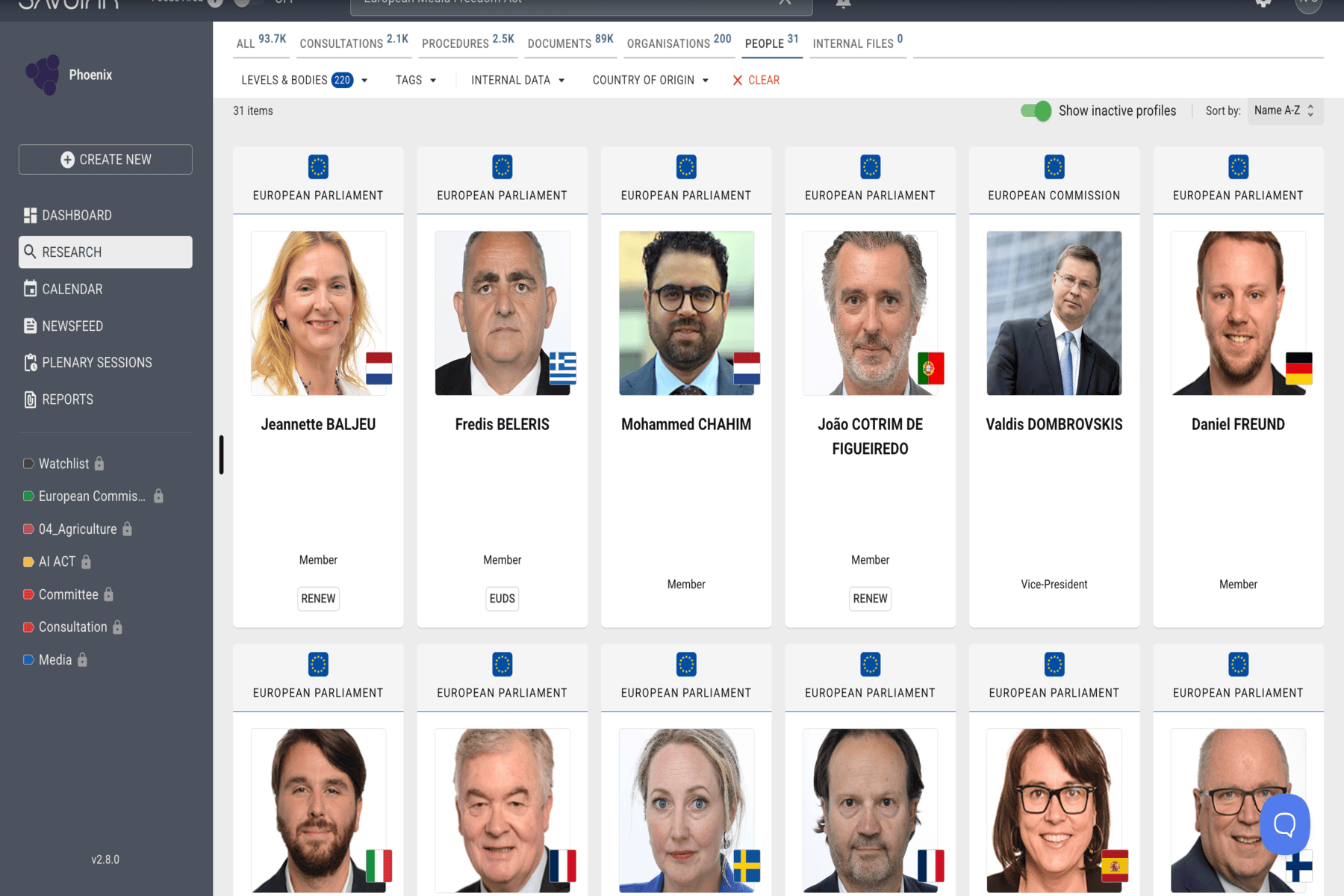Click the Netherlands flag on Mohammed CHAHIM's photo
Screen dimensions: 1344x896
tap(747, 368)
